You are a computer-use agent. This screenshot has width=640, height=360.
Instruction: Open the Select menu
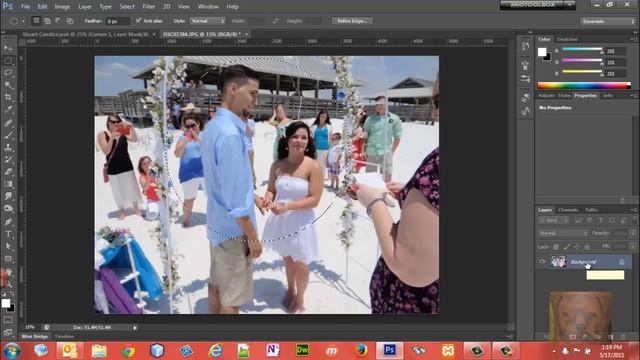point(127,7)
